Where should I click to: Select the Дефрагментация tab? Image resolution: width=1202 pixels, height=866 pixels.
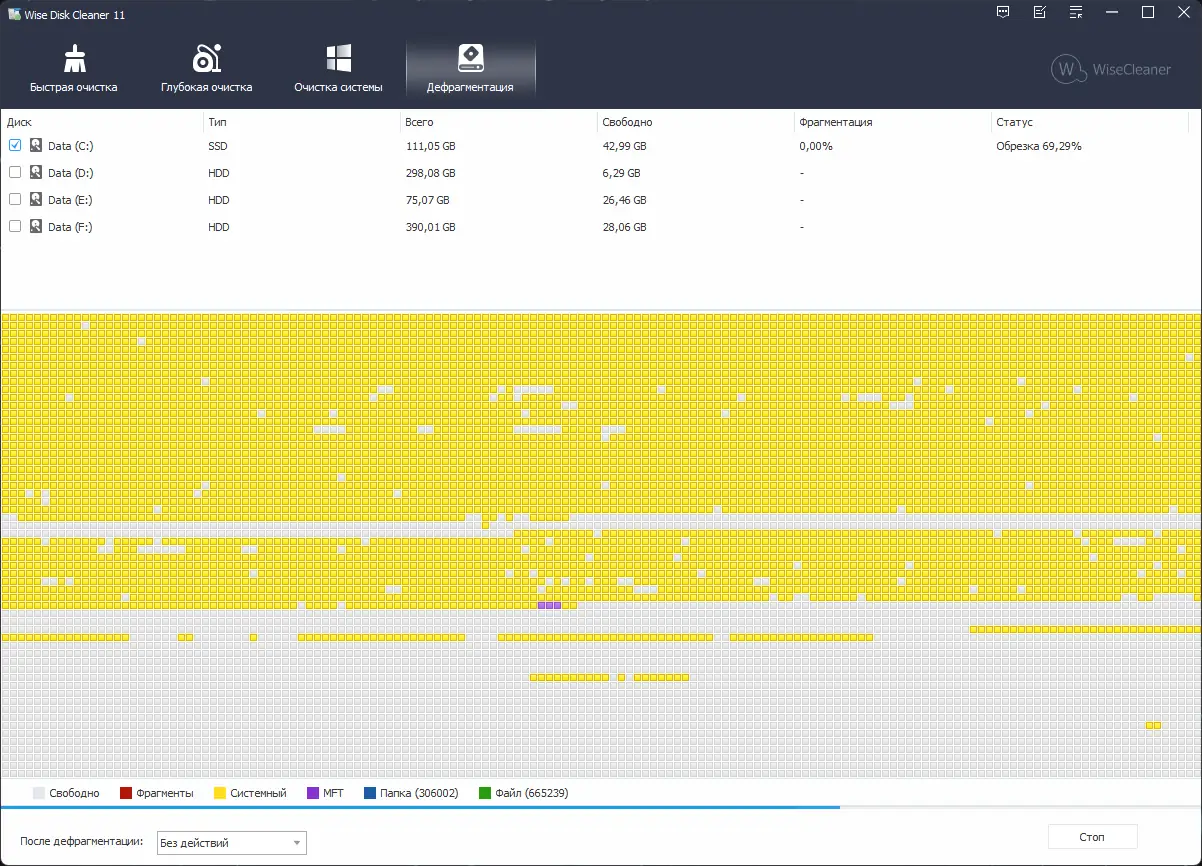470,69
